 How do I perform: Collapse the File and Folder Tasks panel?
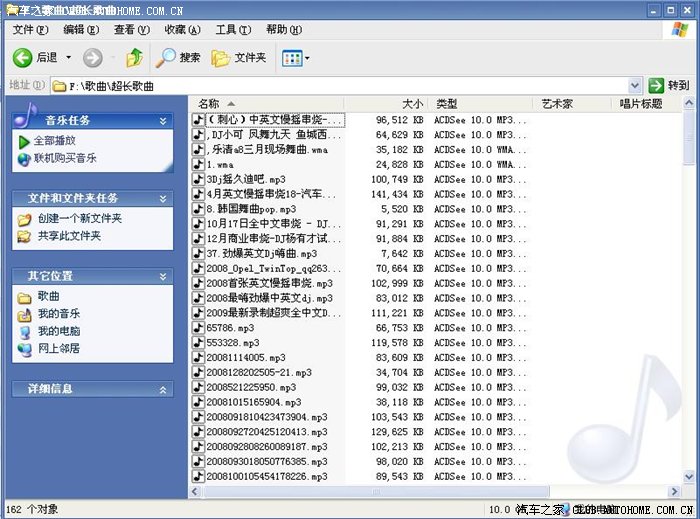tap(163, 198)
